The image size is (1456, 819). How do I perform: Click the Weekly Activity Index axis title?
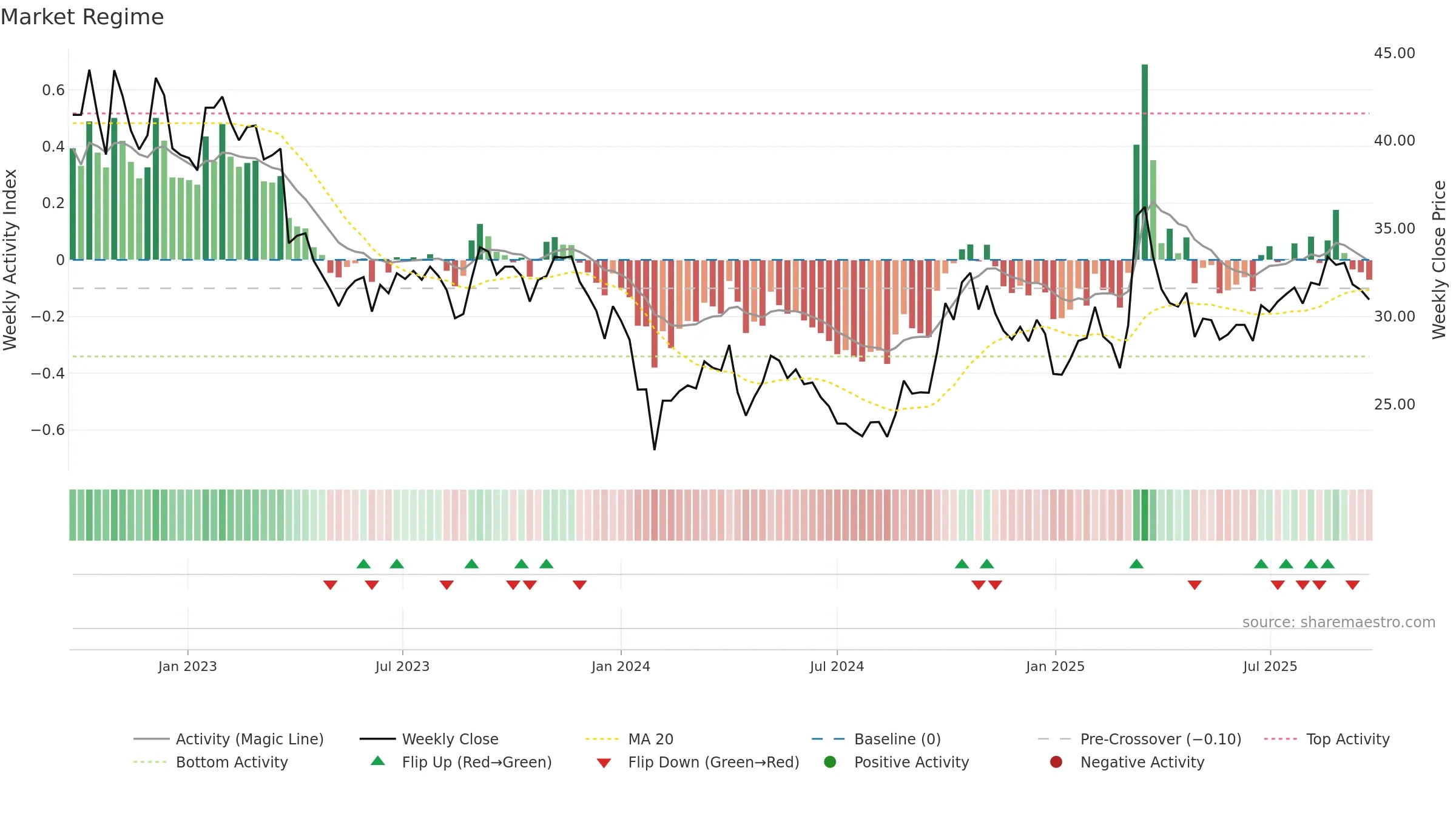click(10, 260)
